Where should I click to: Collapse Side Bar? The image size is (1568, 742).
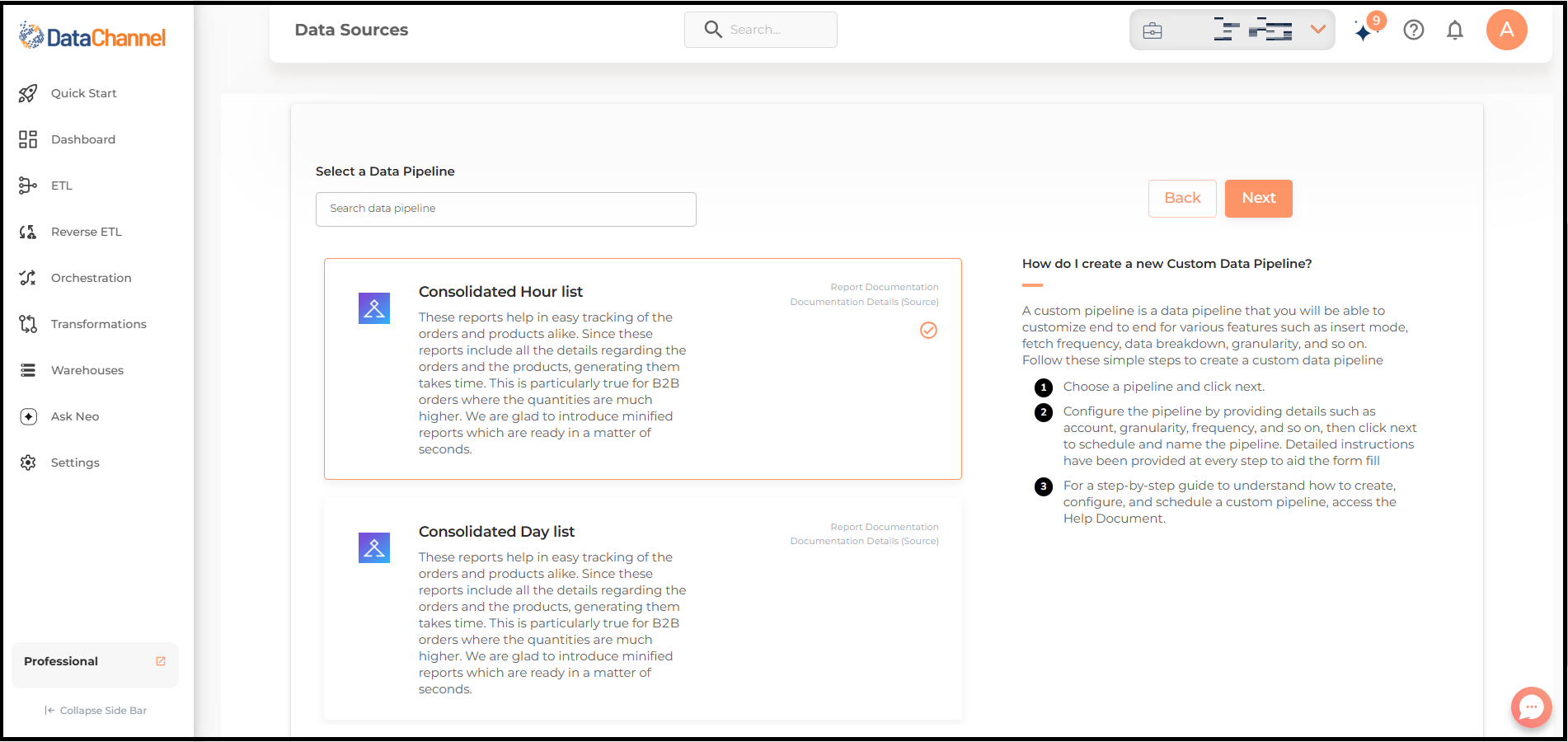[96, 711]
